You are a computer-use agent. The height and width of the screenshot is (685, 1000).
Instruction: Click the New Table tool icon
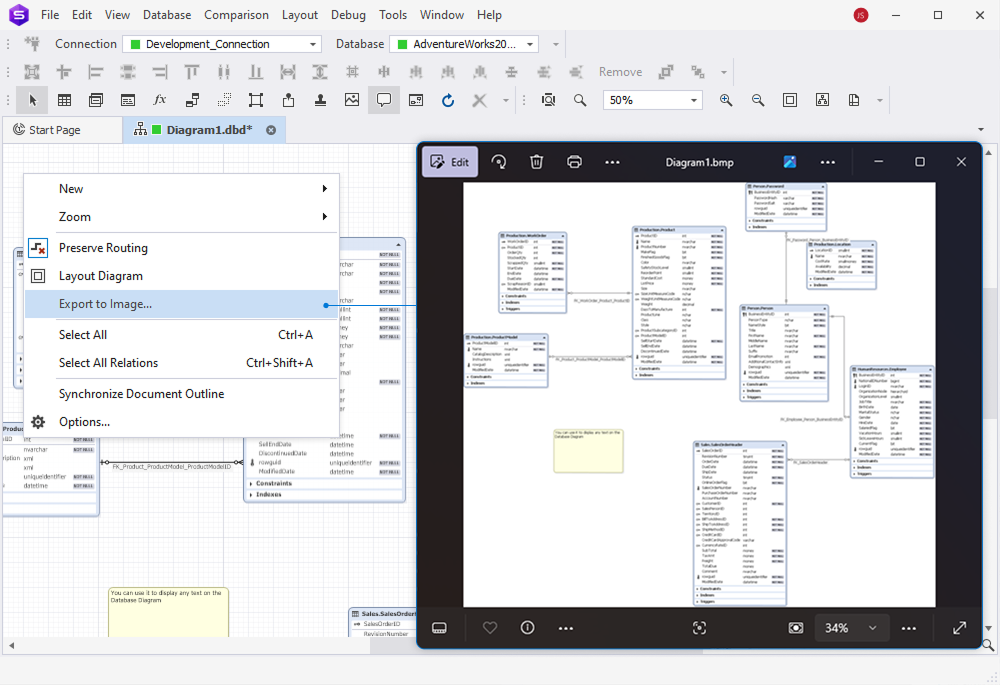coord(64,100)
